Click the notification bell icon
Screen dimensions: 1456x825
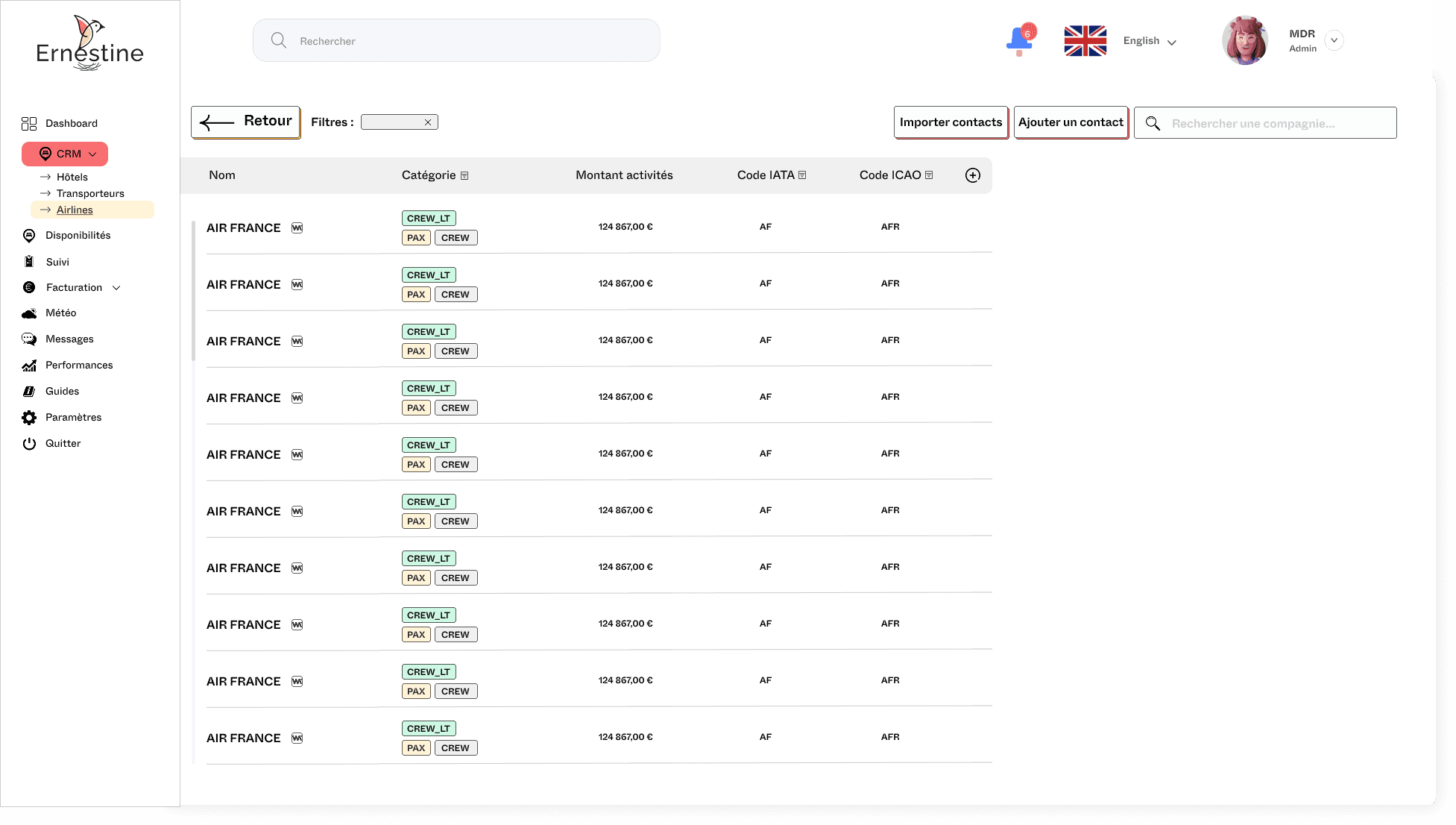[1019, 40]
